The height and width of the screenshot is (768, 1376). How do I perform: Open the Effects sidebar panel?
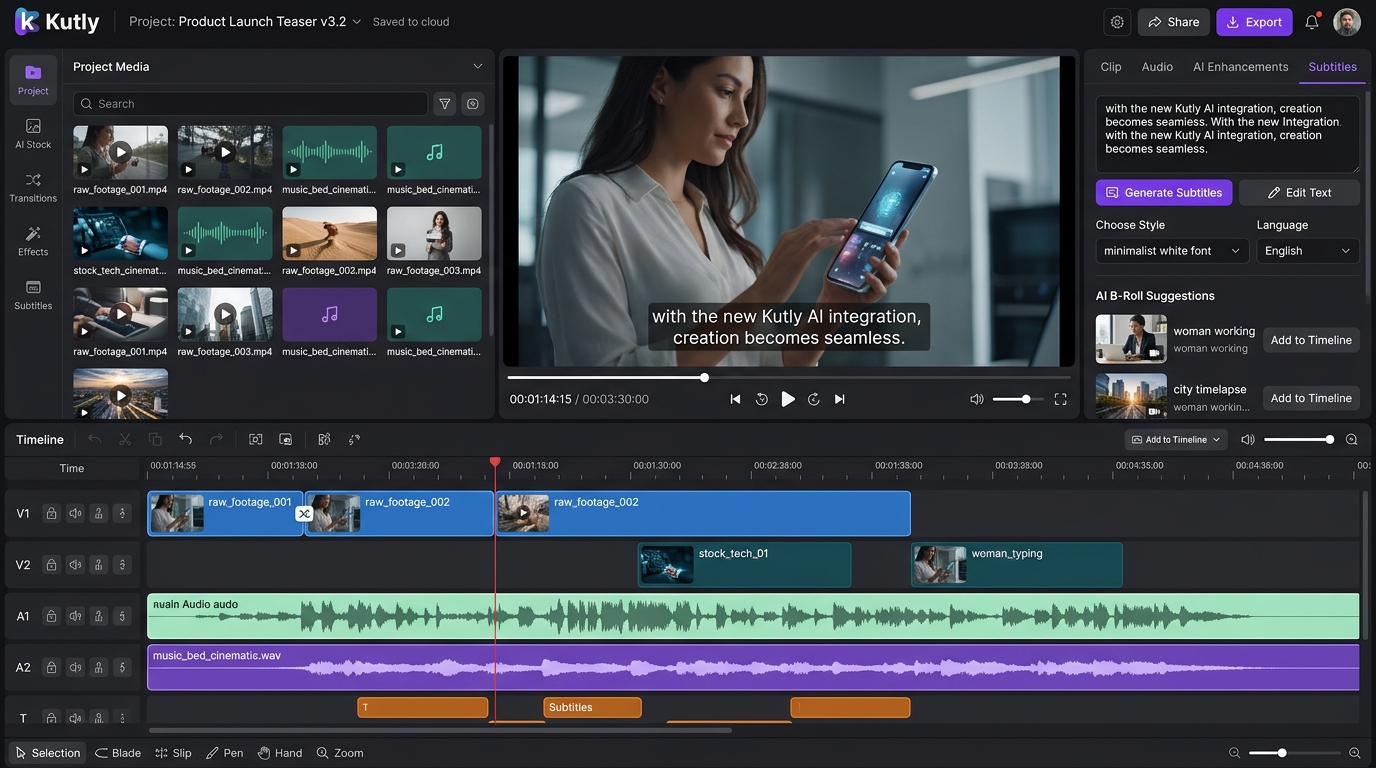33,241
